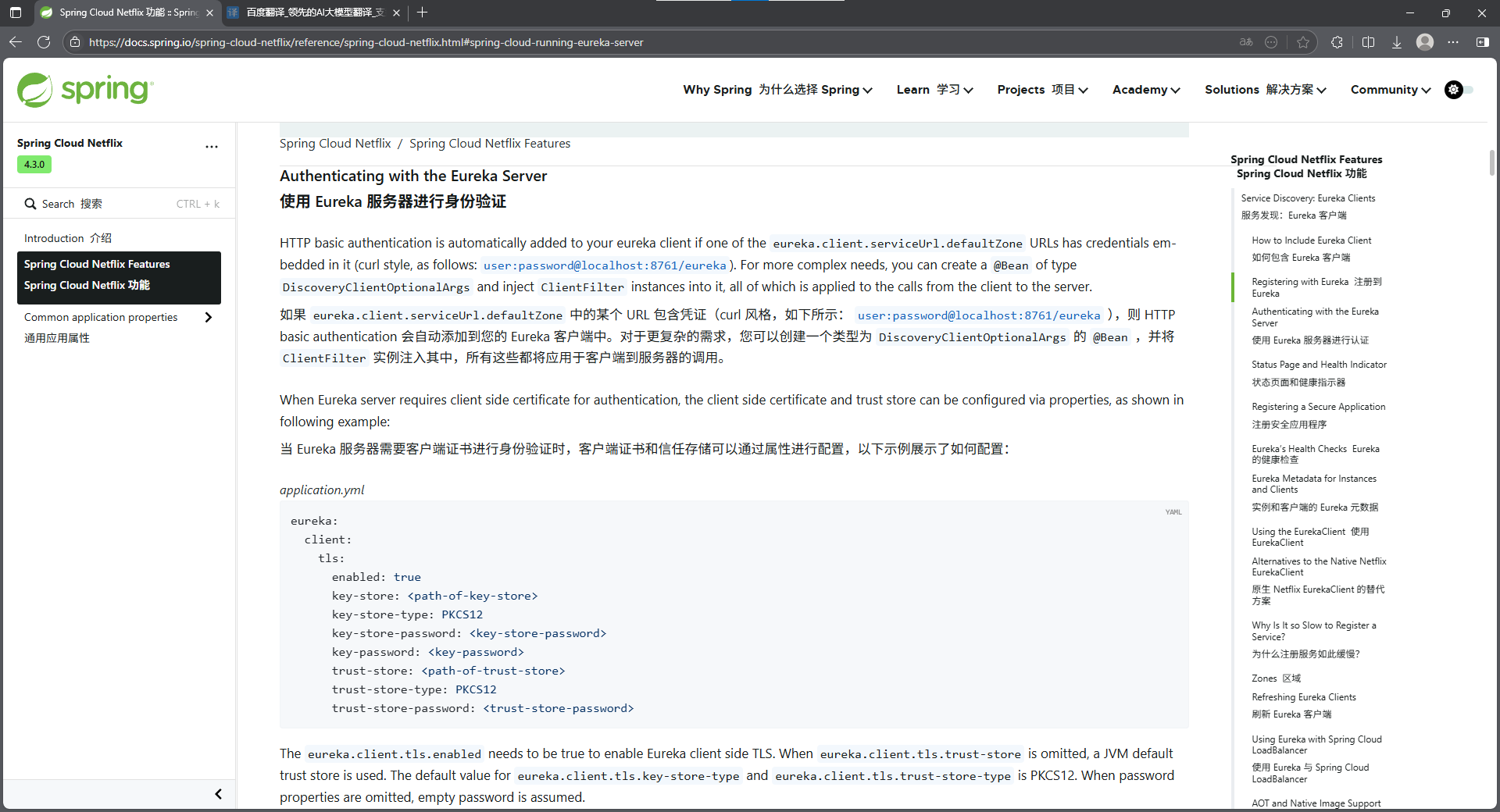
Task: Open the Community menu
Action: pyautogui.click(x=1389, y=90)
